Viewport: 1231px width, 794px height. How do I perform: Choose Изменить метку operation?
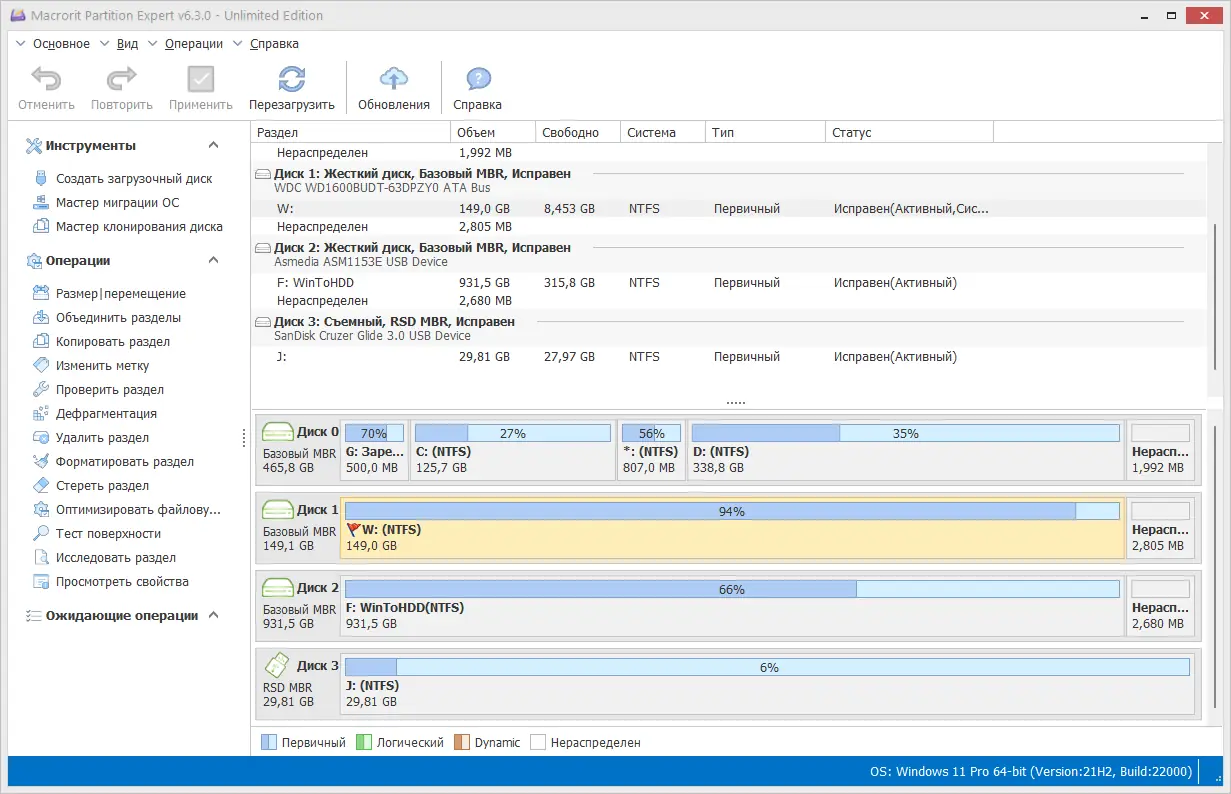pyautogui.click(x=102, y=366)
